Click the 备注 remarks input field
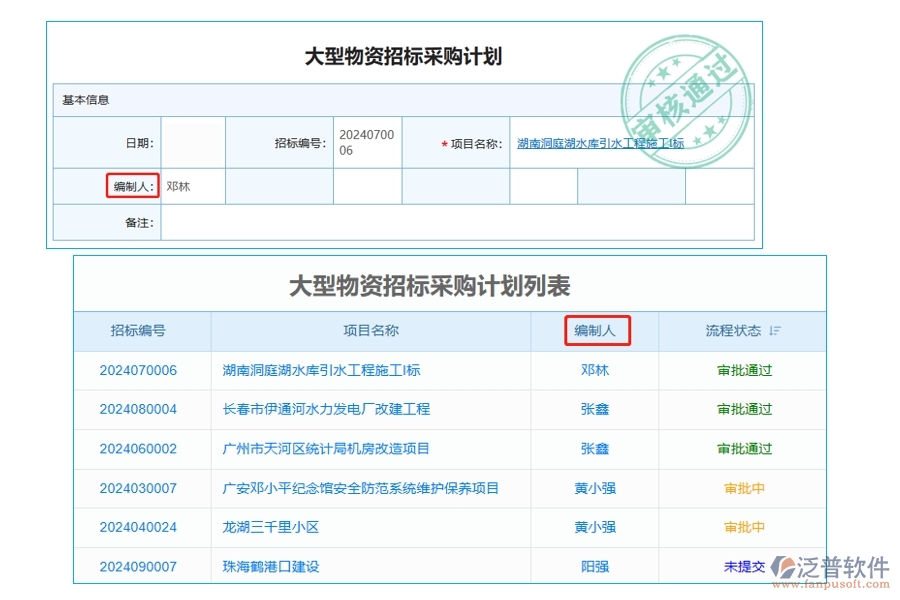 click(x=460, y=223)
